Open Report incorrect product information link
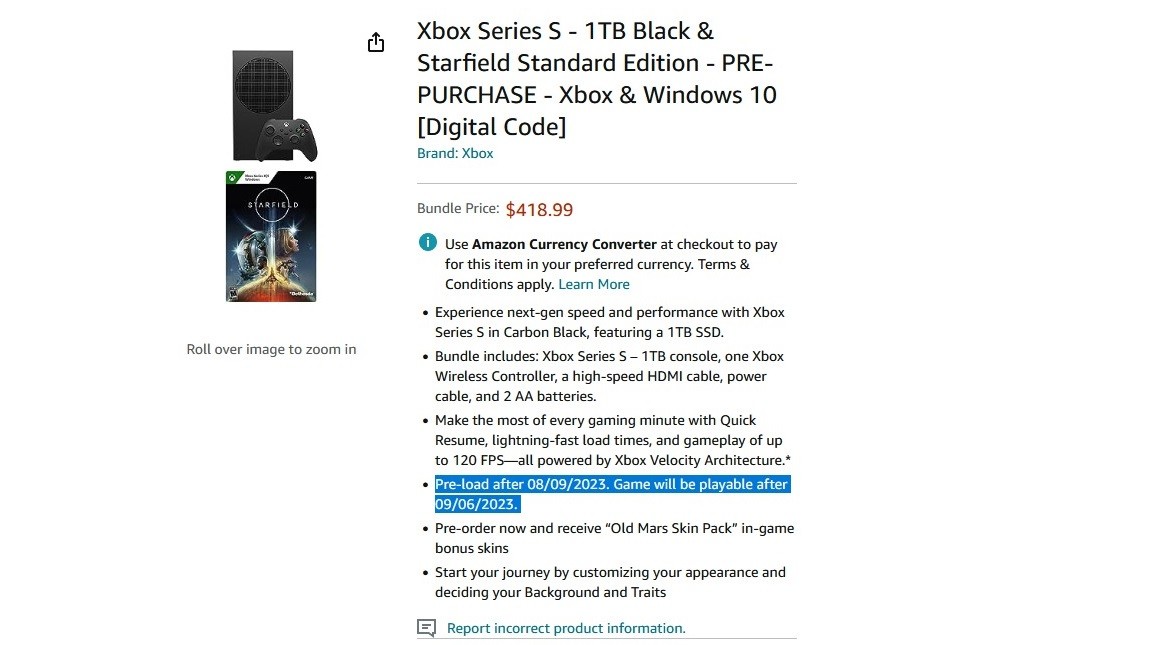Screen dimensions: 1164x645 [x=566, y=628]
